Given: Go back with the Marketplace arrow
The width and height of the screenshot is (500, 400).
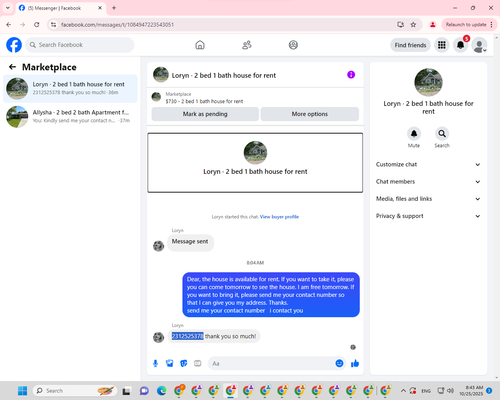Looking at the screenshot, I should (12, 67).
